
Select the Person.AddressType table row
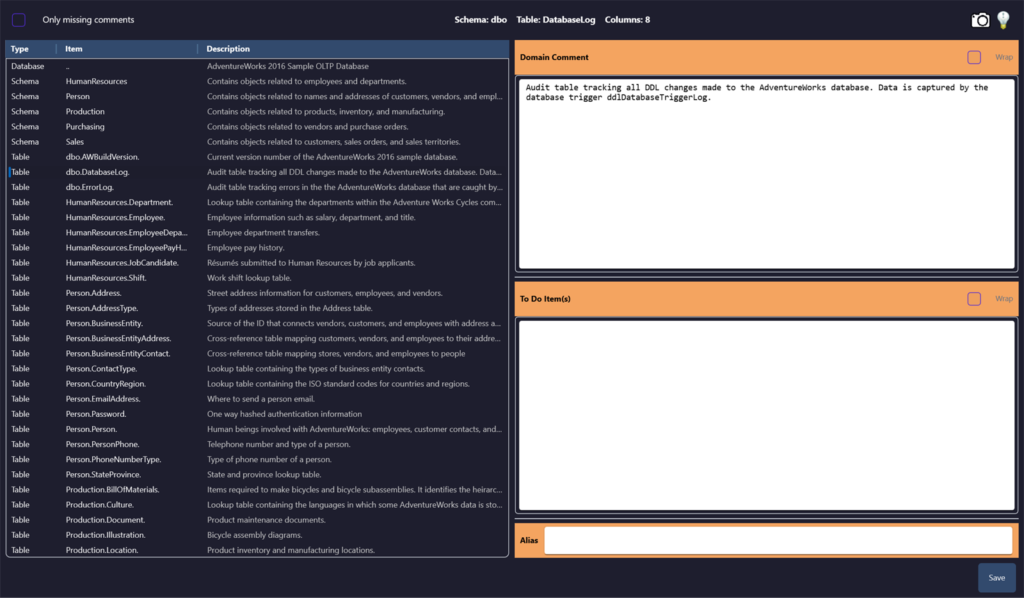tap(257, 308)
